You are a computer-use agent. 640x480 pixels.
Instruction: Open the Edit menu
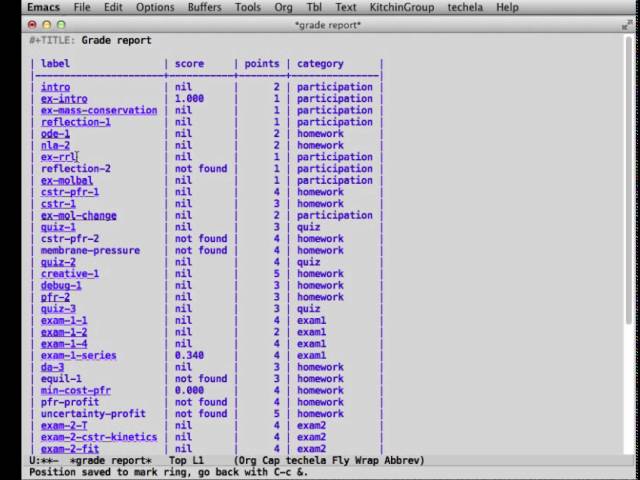(x=113, y=7)
